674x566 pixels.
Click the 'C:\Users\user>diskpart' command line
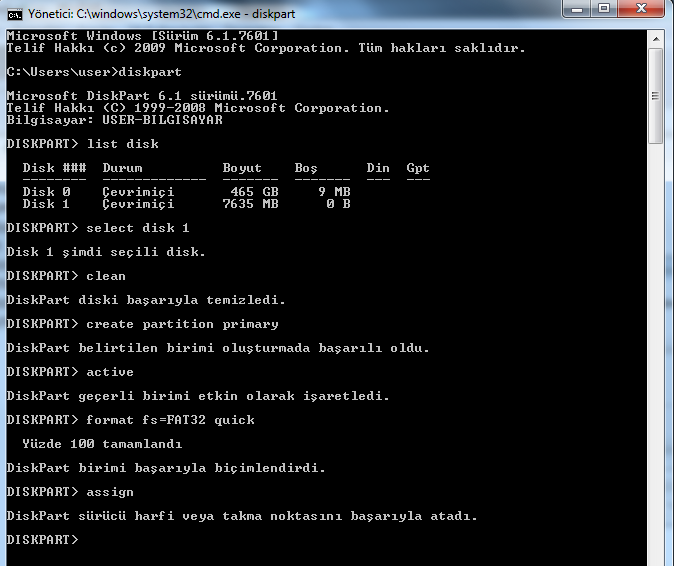point(94,72)
